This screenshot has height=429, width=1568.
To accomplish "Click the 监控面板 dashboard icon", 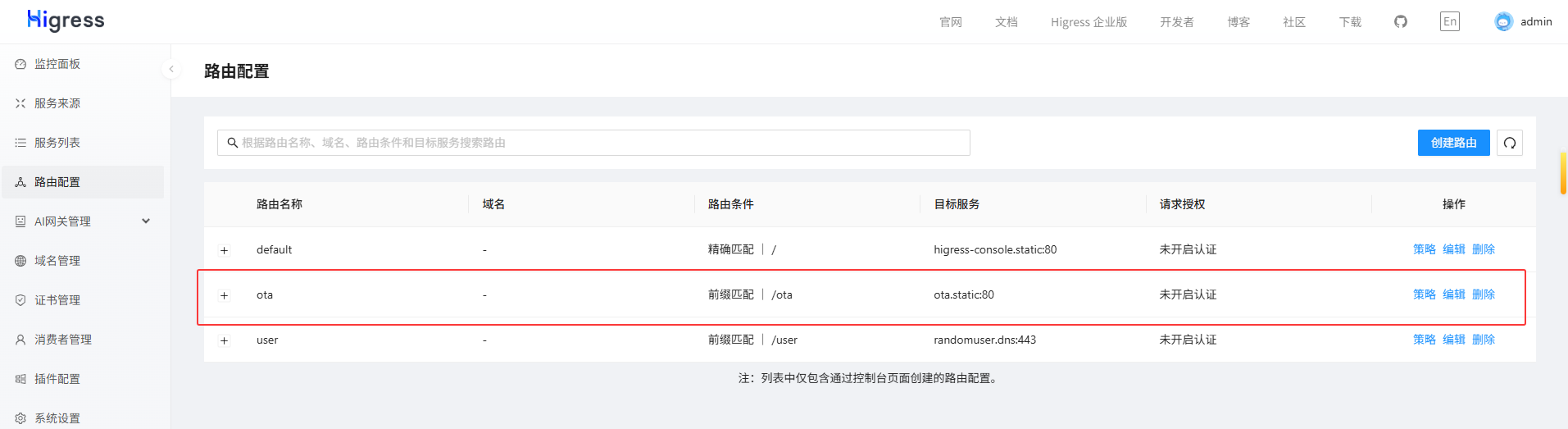I will [20, 64].
